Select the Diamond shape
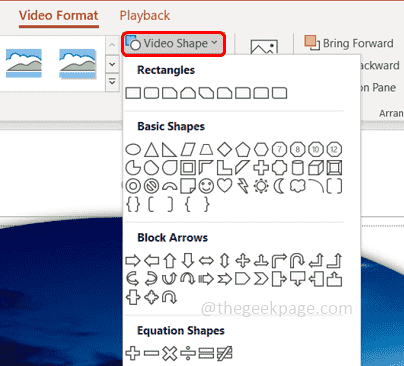The image size is (404, 366). 225,149
